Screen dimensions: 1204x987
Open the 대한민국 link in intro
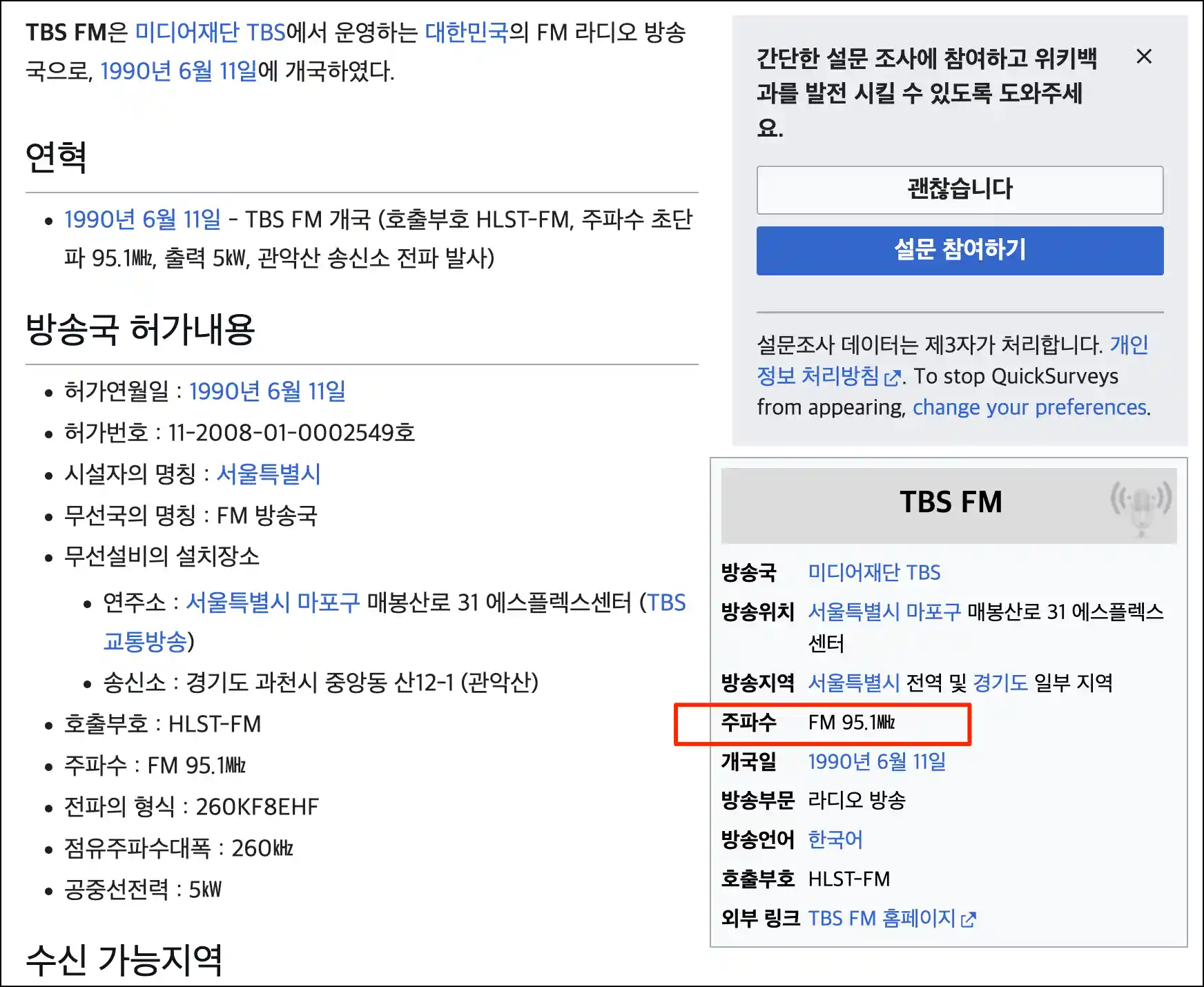tap(467, 32)
